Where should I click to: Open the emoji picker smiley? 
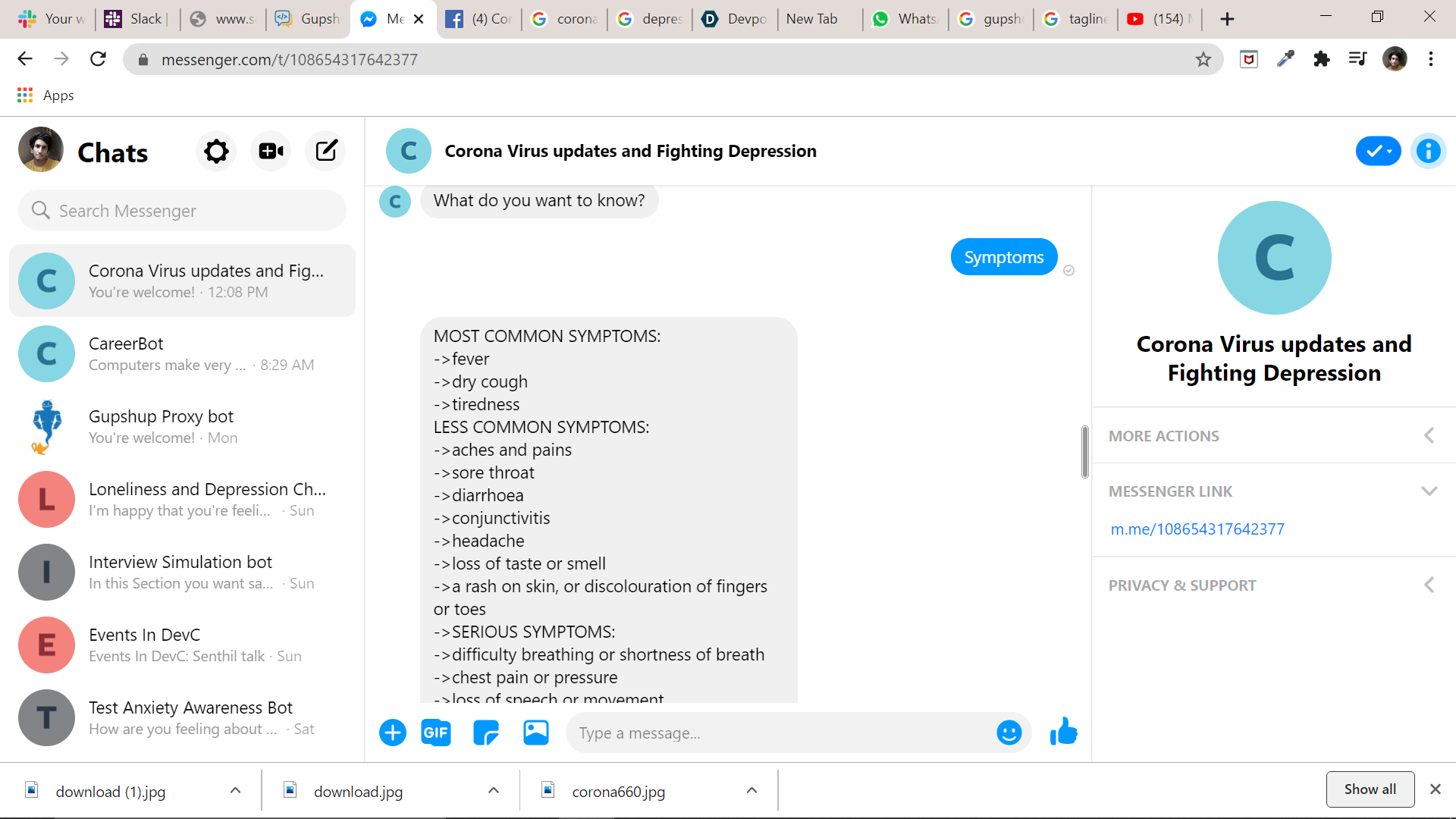1009,733
